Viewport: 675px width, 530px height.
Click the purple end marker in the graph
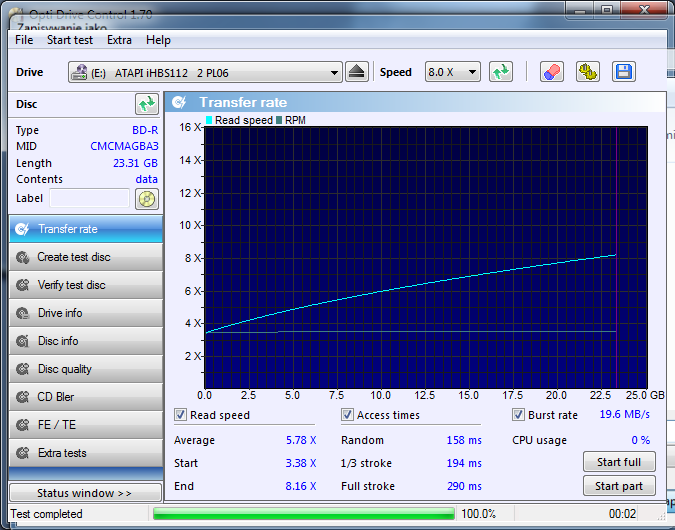point(616,257)
